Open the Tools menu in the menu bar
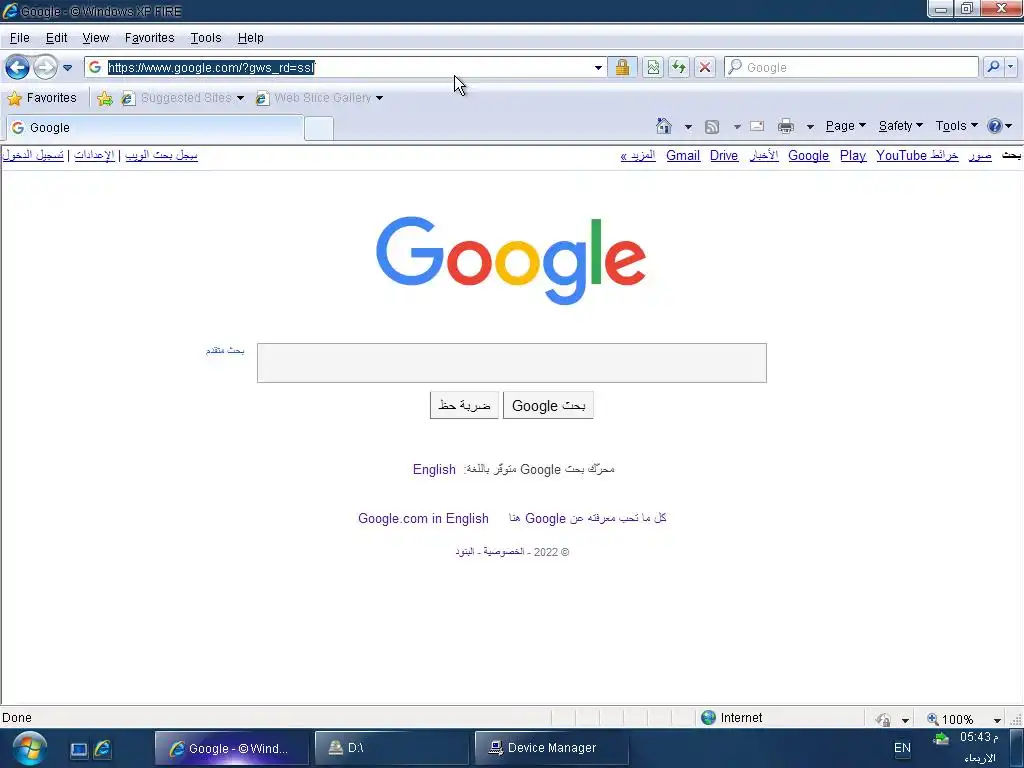 tap(206, 38)
